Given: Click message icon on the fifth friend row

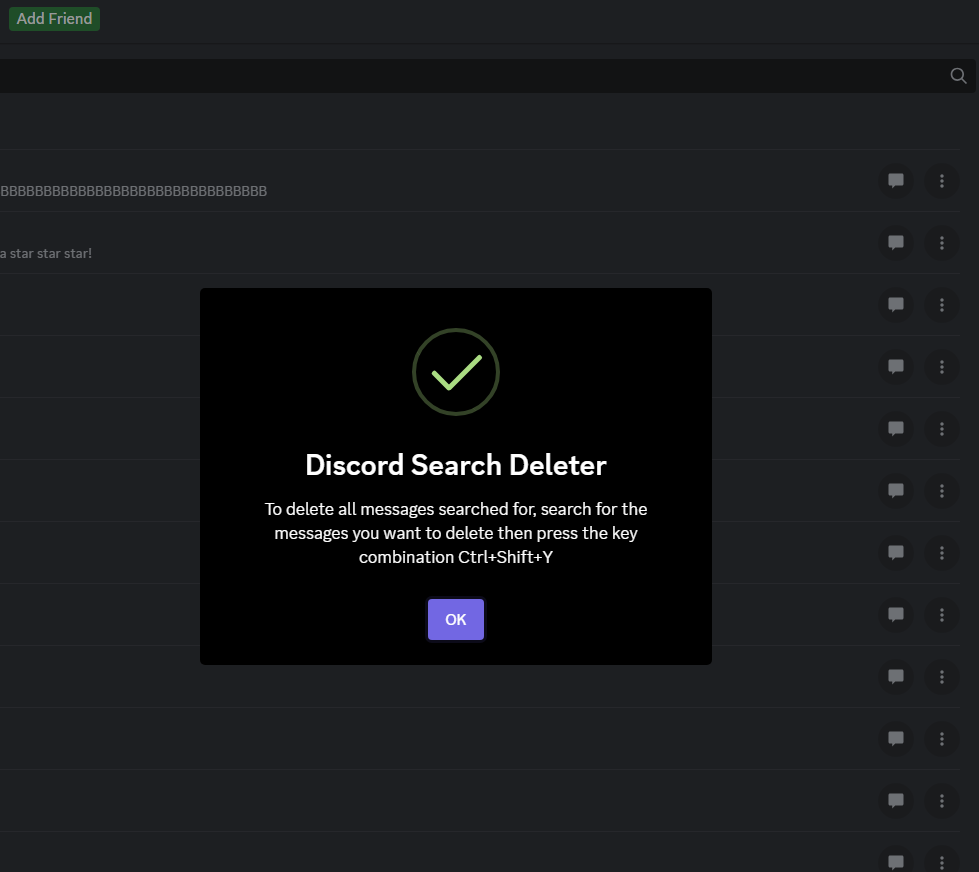Looking at the screenshot, I should tap(895, 429).
